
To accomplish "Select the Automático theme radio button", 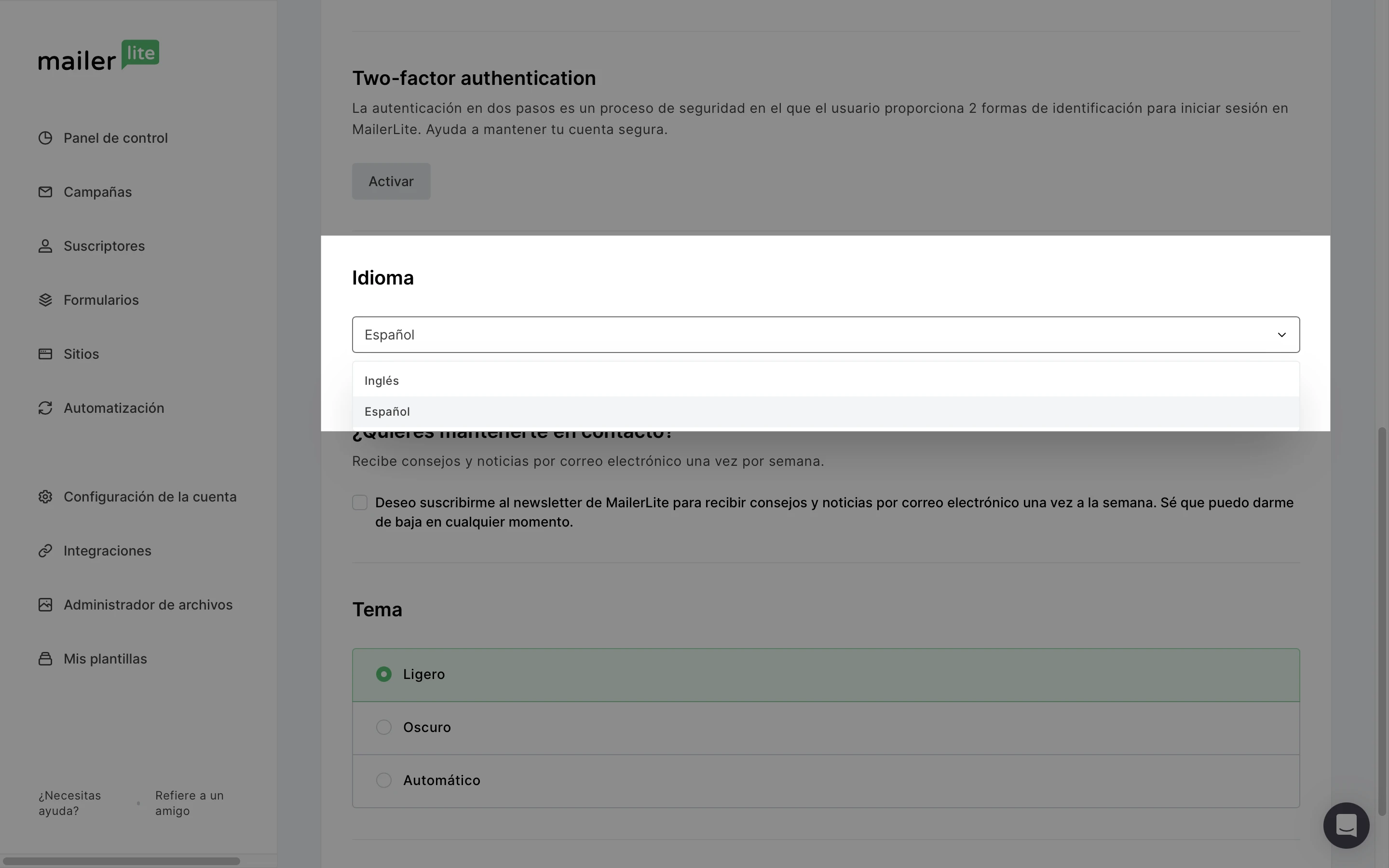I will (x=384, y=780).
